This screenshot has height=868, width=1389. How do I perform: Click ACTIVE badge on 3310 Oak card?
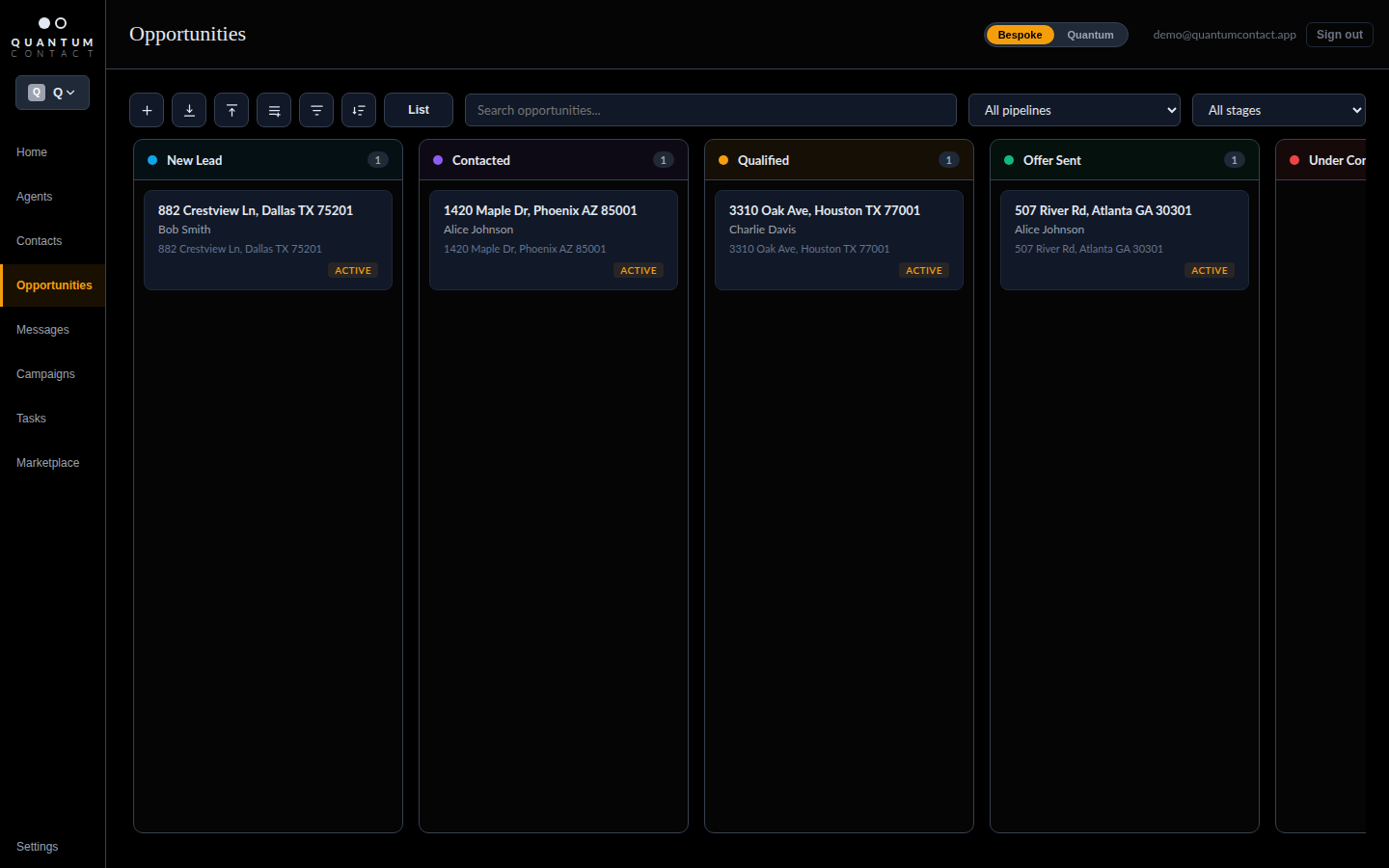click(924, 271)
